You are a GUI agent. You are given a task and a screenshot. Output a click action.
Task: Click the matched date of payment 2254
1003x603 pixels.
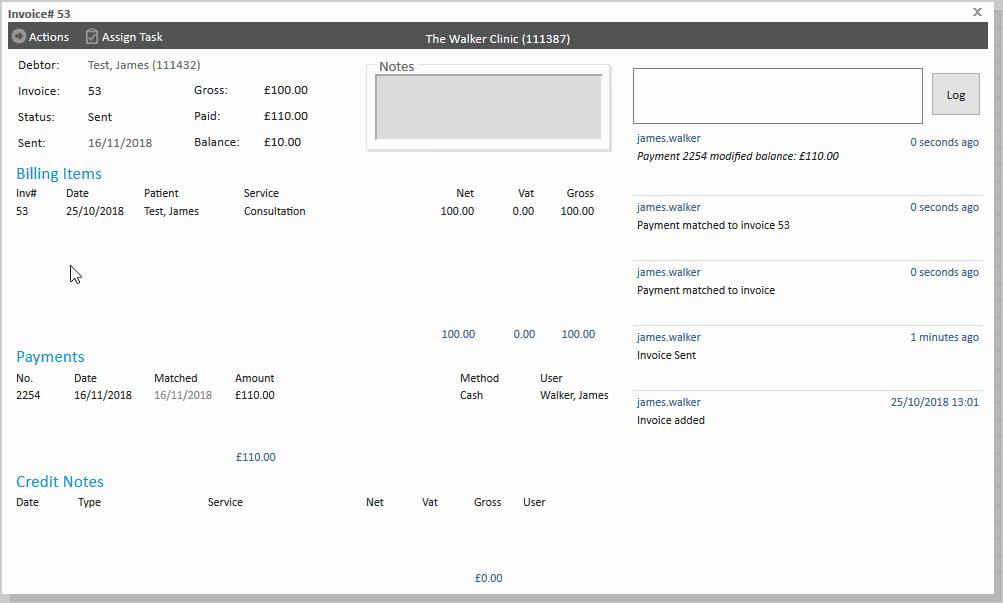(182, 395)
